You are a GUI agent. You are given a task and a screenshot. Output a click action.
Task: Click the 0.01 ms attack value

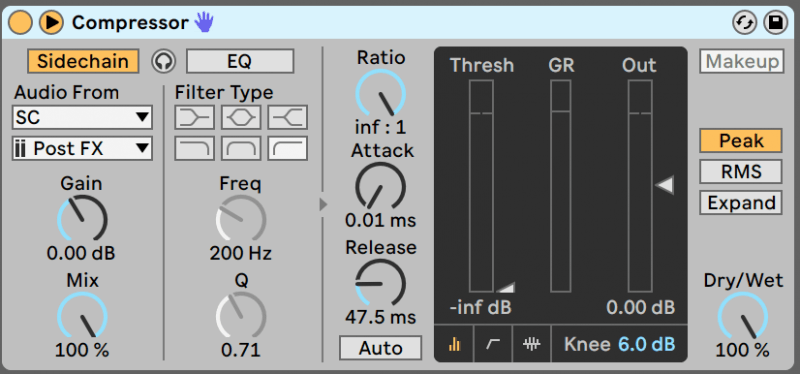tap(380, 220)
